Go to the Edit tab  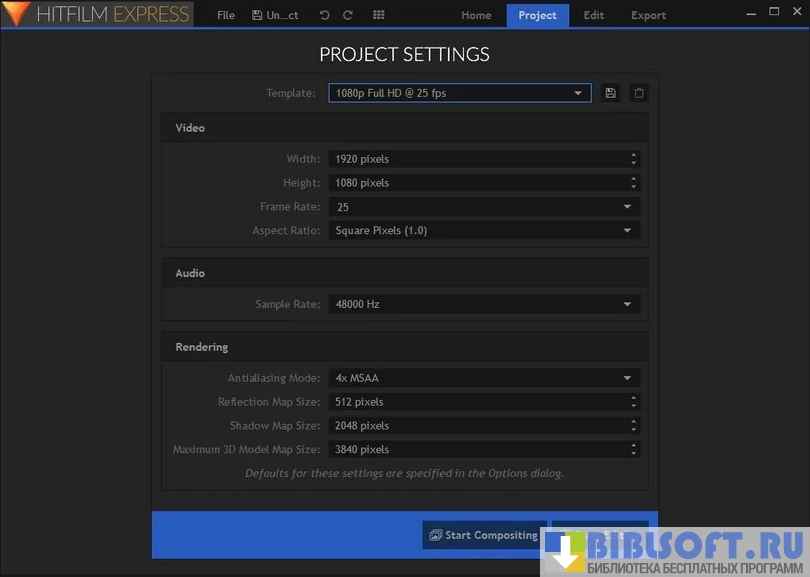tap(593, 15)
